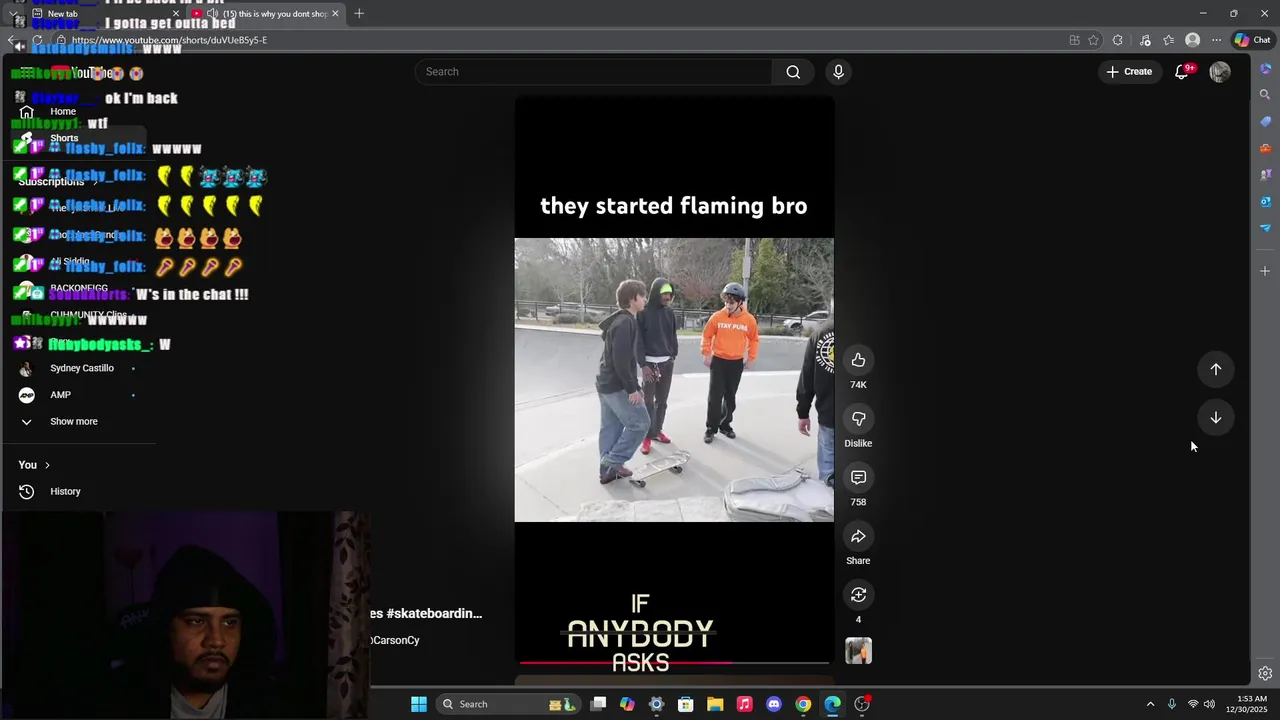This screenshot has height=720, width=1280.
Task: Open Edge Extensions puzzle icon
Action: (1118, 40)
